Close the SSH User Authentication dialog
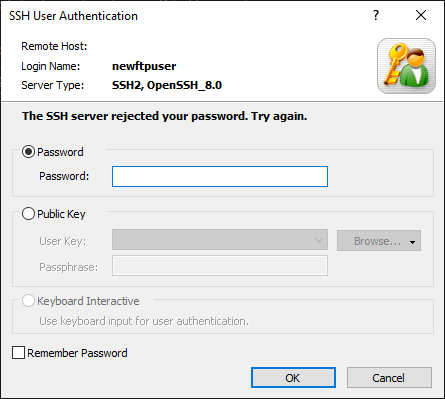Screen dimensions: 445x399 421,15
